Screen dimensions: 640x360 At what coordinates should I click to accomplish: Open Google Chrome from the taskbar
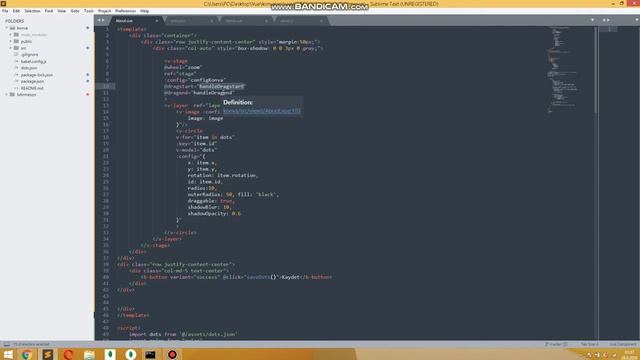click(x=27, y=354)
